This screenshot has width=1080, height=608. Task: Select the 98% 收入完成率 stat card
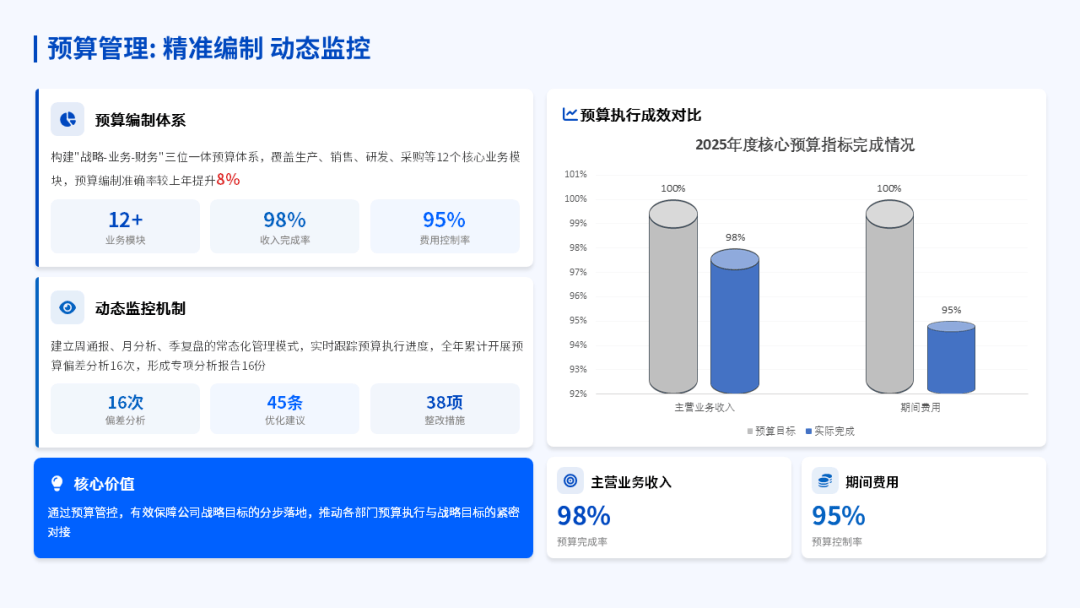pos(284,226)
